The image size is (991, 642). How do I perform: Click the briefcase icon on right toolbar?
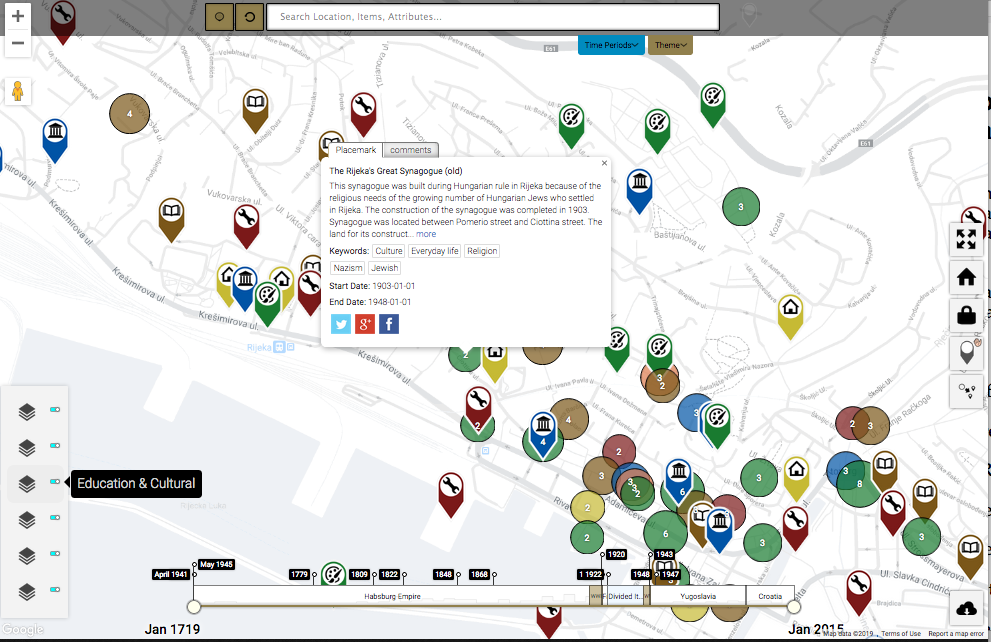click(x=966, y=314)
